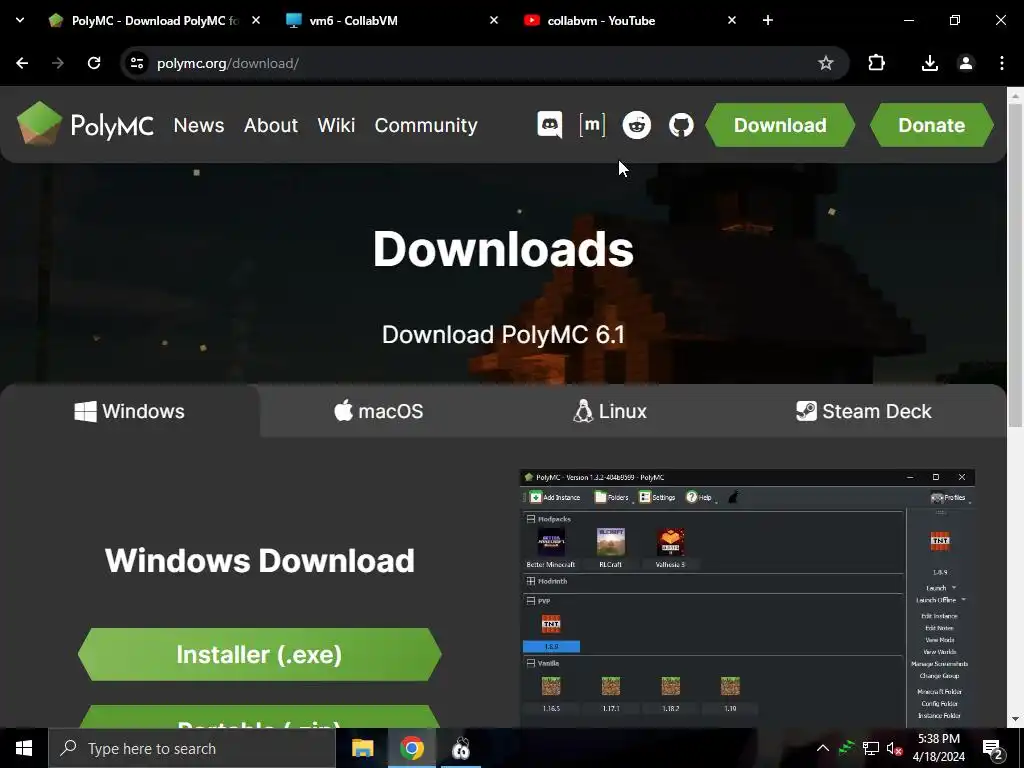Close the collabvm - YouTube tab

[731, 20]
